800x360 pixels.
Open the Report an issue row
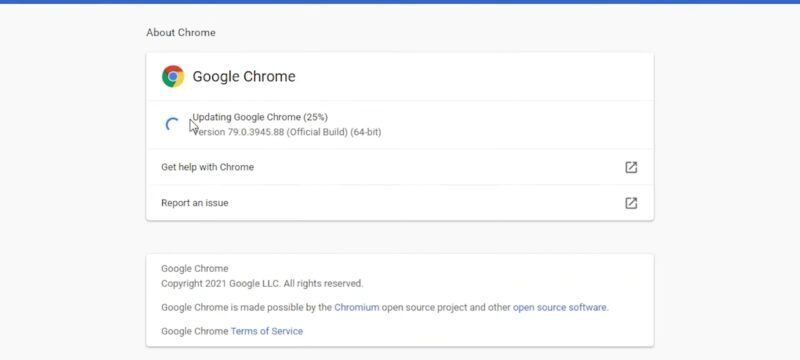399,203
